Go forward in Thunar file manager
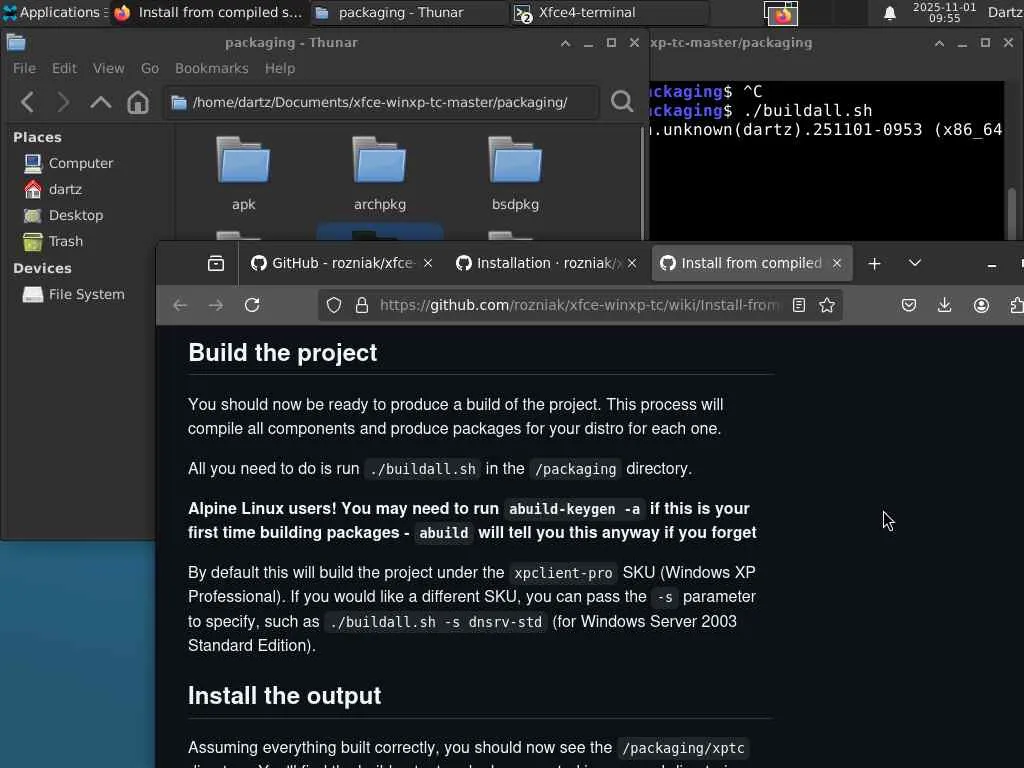 click(x=63, y=103)
